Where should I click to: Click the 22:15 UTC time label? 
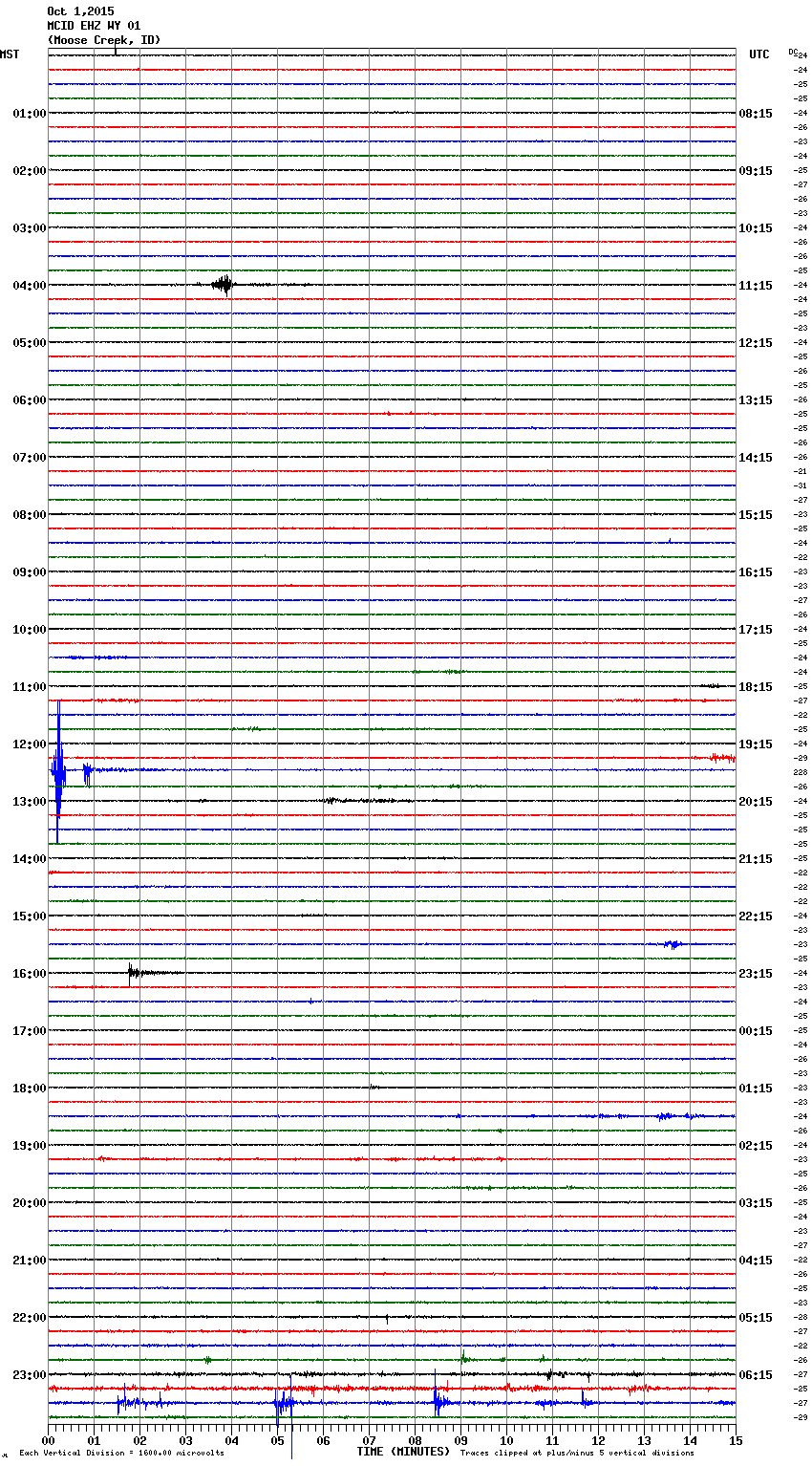pos(756,916)
